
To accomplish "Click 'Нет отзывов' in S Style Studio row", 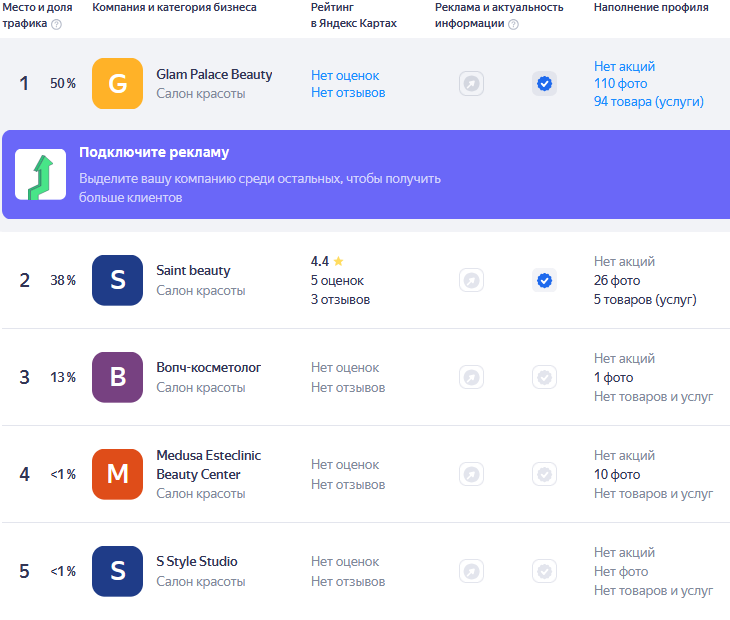I will [x=348, y=581].
